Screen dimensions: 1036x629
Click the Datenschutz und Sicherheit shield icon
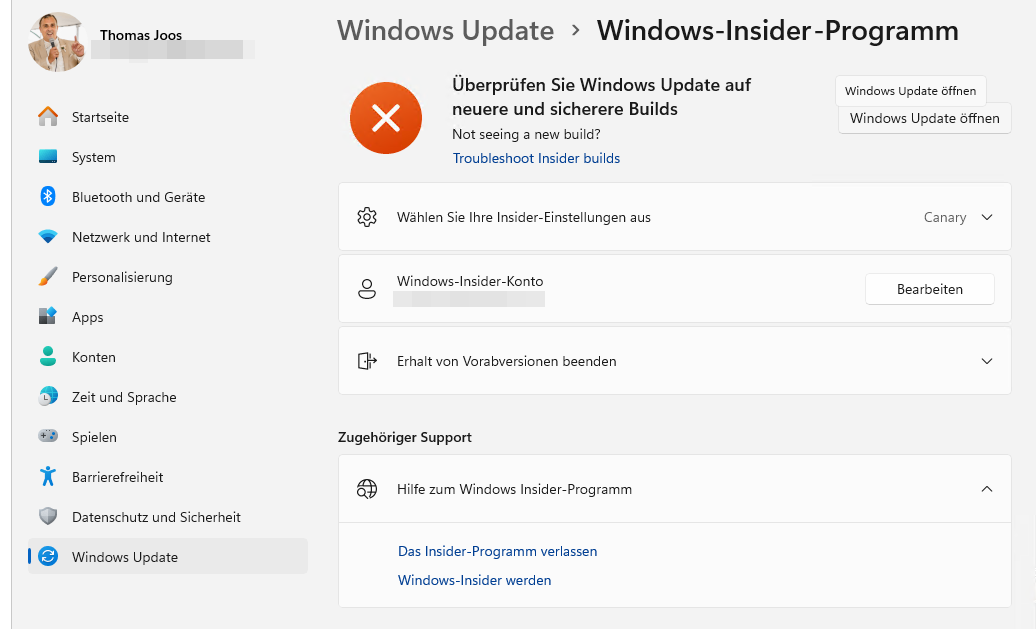(48, 517)
